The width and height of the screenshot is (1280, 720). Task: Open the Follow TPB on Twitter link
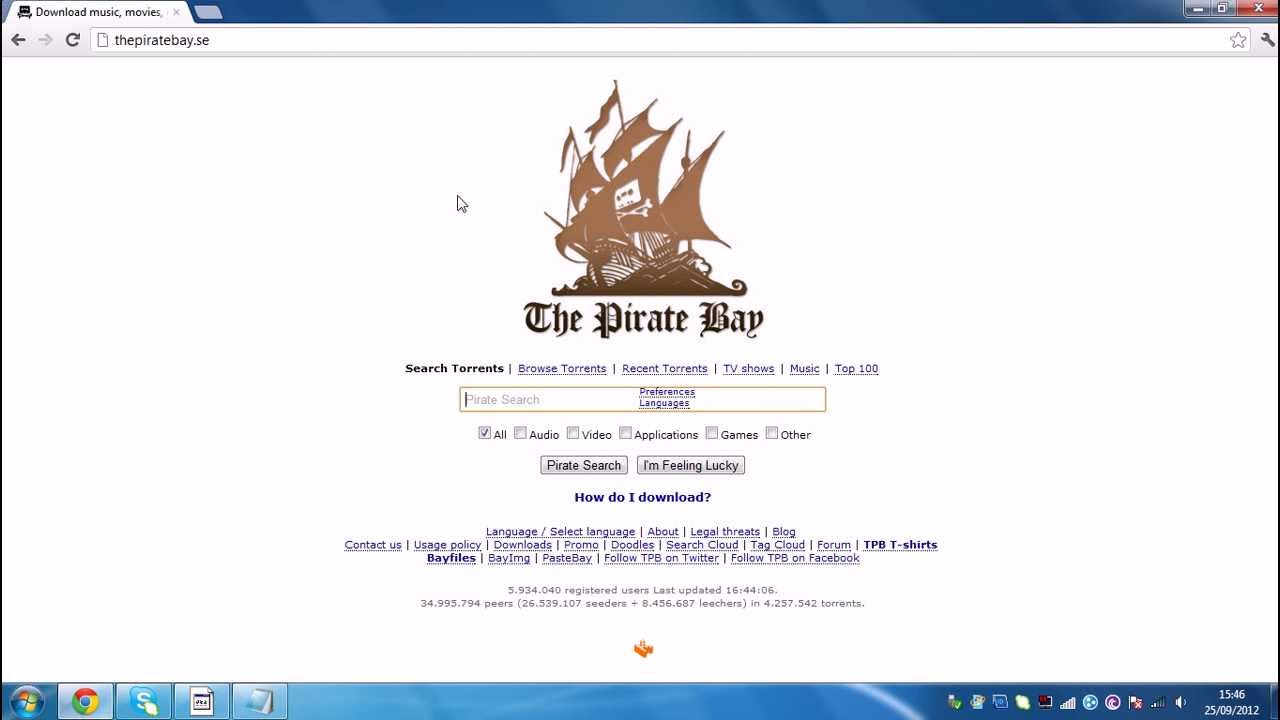(661, 558)
